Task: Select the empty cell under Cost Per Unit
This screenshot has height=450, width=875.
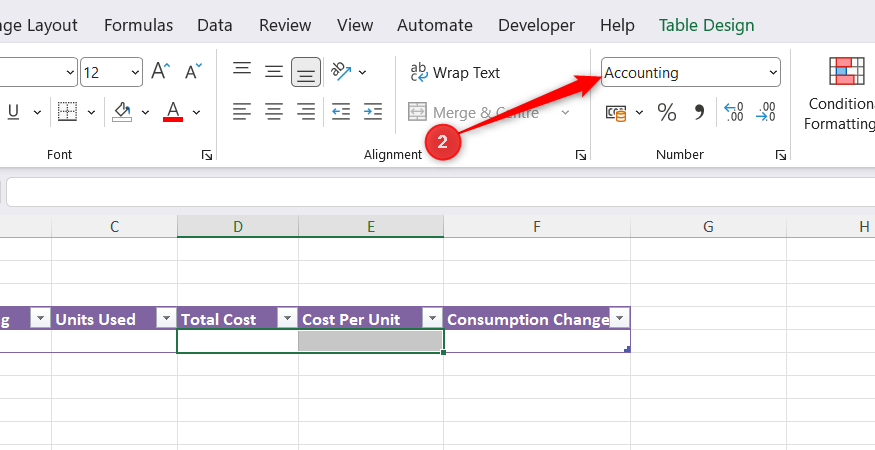Action: [371, 341]
